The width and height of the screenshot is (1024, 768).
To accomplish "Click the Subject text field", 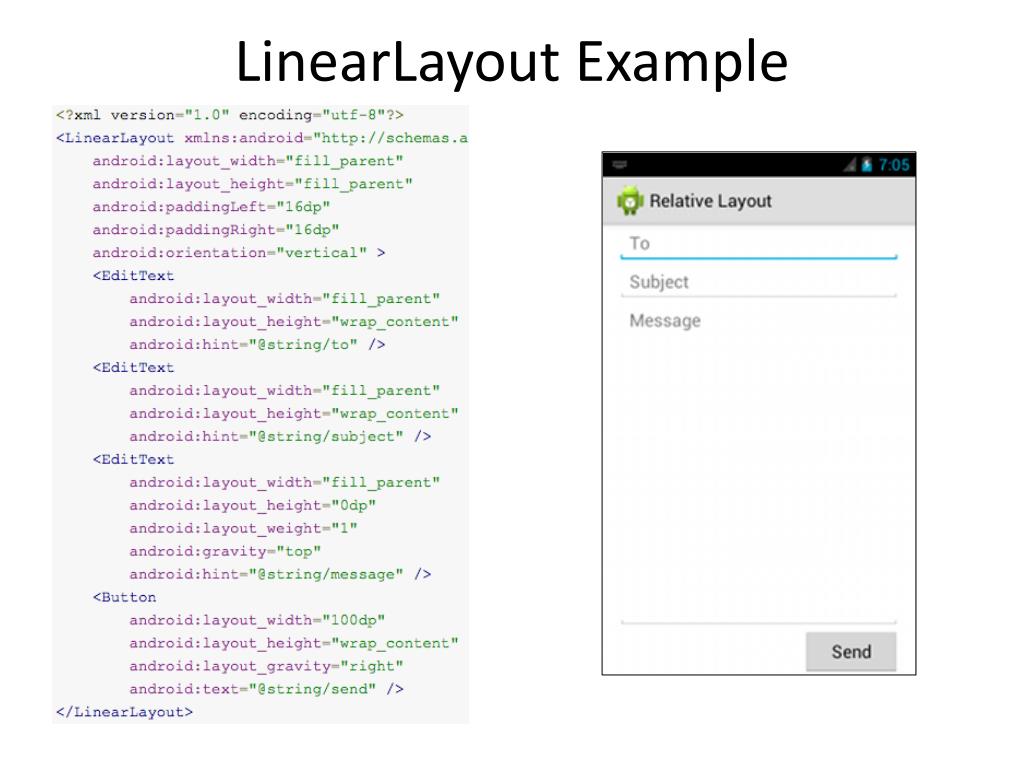I will tap(759, 283).
